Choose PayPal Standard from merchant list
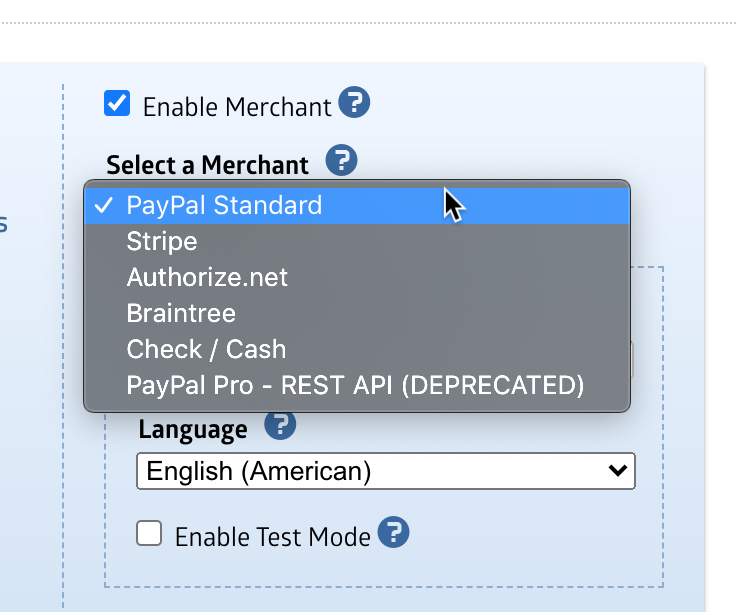 coord(224,205)
